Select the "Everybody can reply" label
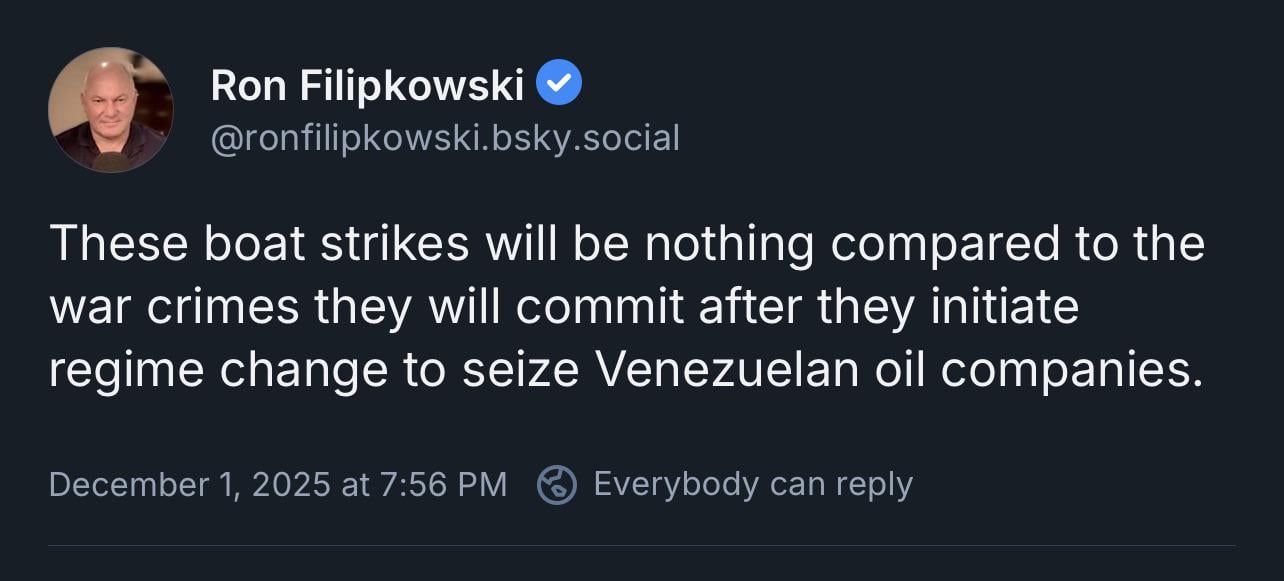This screenshot has height=581, width=1284. (x=753, y=485)
